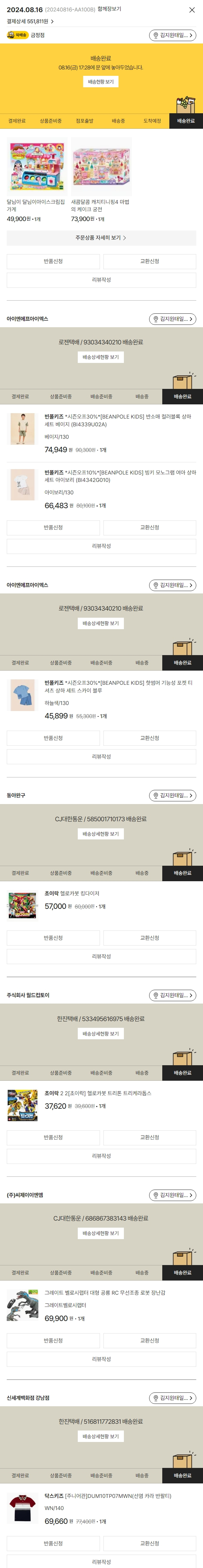Viewport: 203px width, 1568px height.
Task: Select the 점포출발 status tab
Action: 84,121
